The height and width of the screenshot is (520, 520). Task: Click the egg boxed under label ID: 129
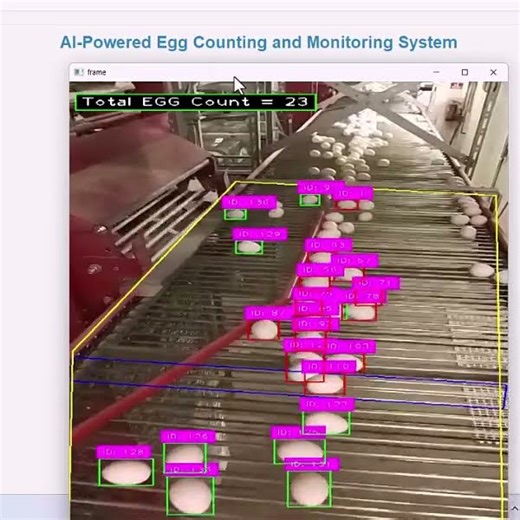coord(249,247)
